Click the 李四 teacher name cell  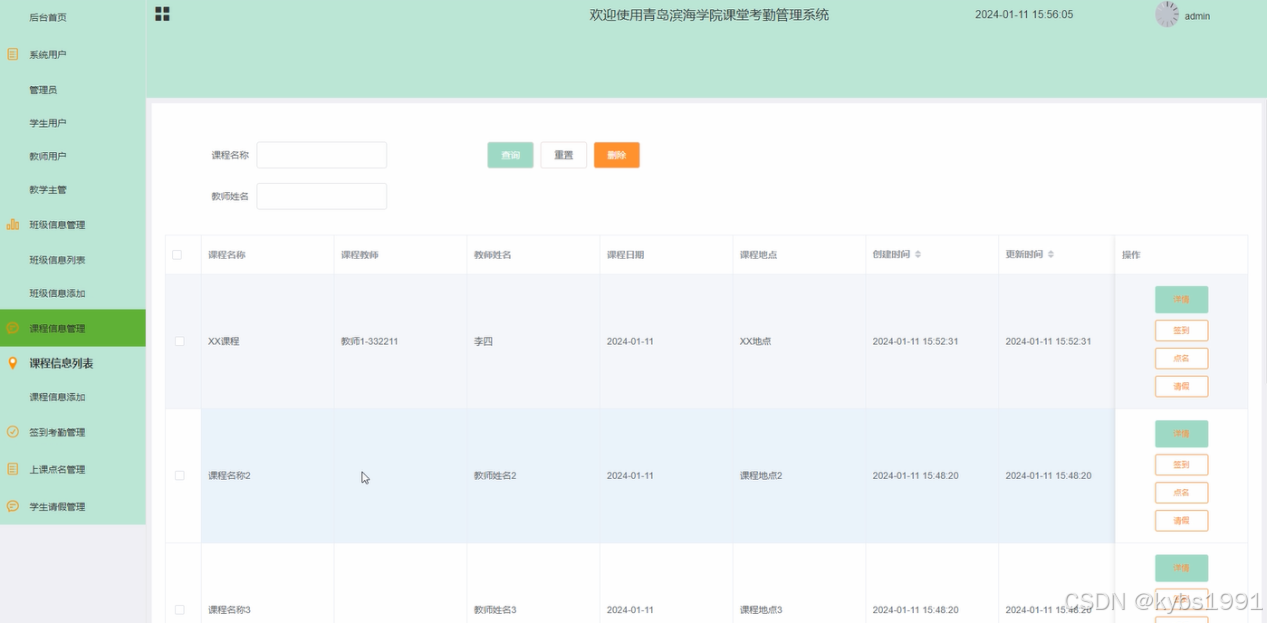click(x=483, y=341)
